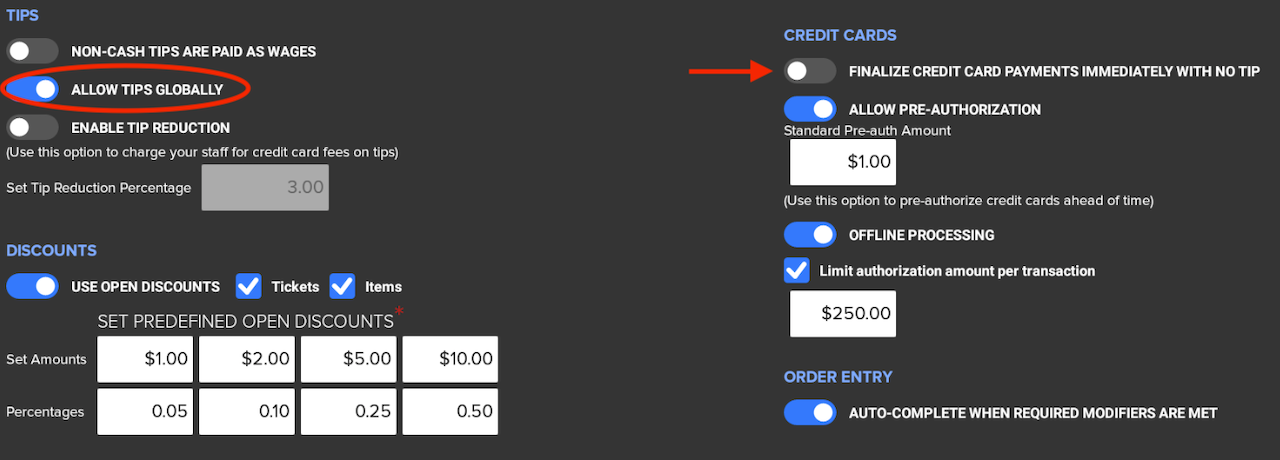Turn off Allow Pre-Authorization toggle

[x=810, y=109]
